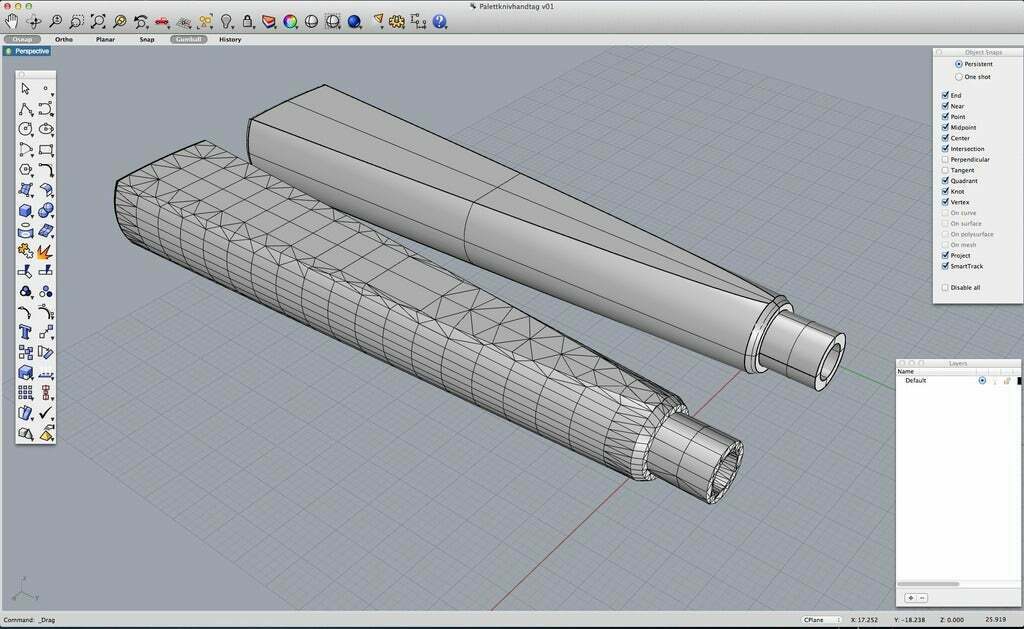
Task: Open the color wheel Object Properties icon
Action: pyautogui.click(x=290, y=22)
